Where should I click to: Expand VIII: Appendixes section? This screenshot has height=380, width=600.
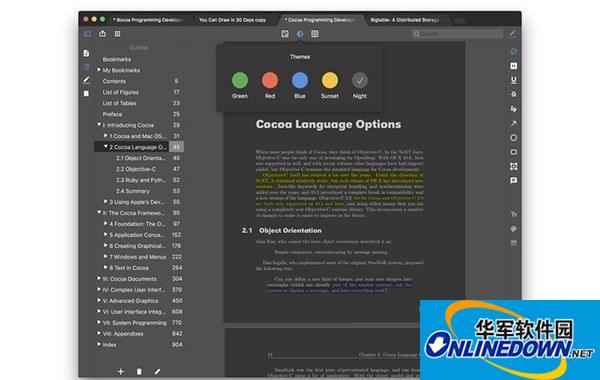pos(99,333)
